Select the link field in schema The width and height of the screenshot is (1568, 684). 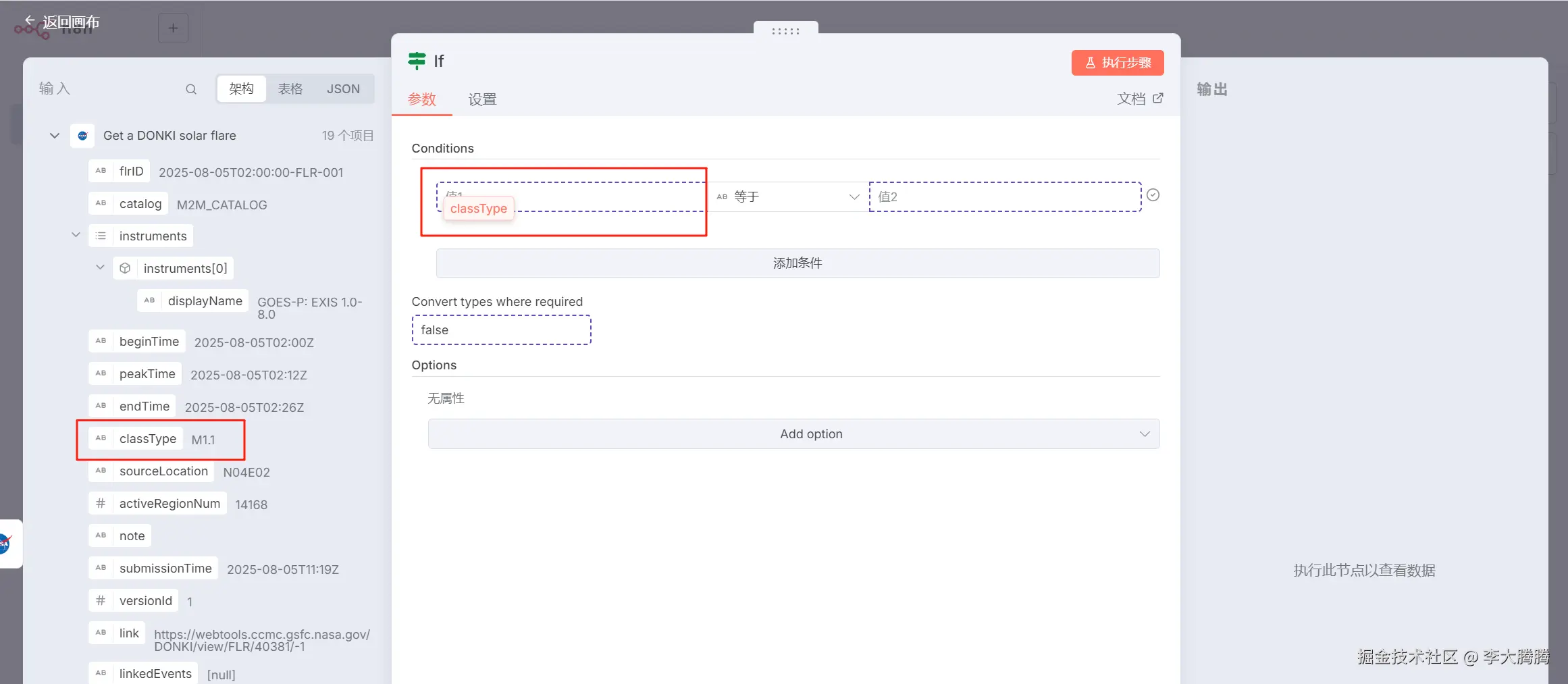pos(117,633)
